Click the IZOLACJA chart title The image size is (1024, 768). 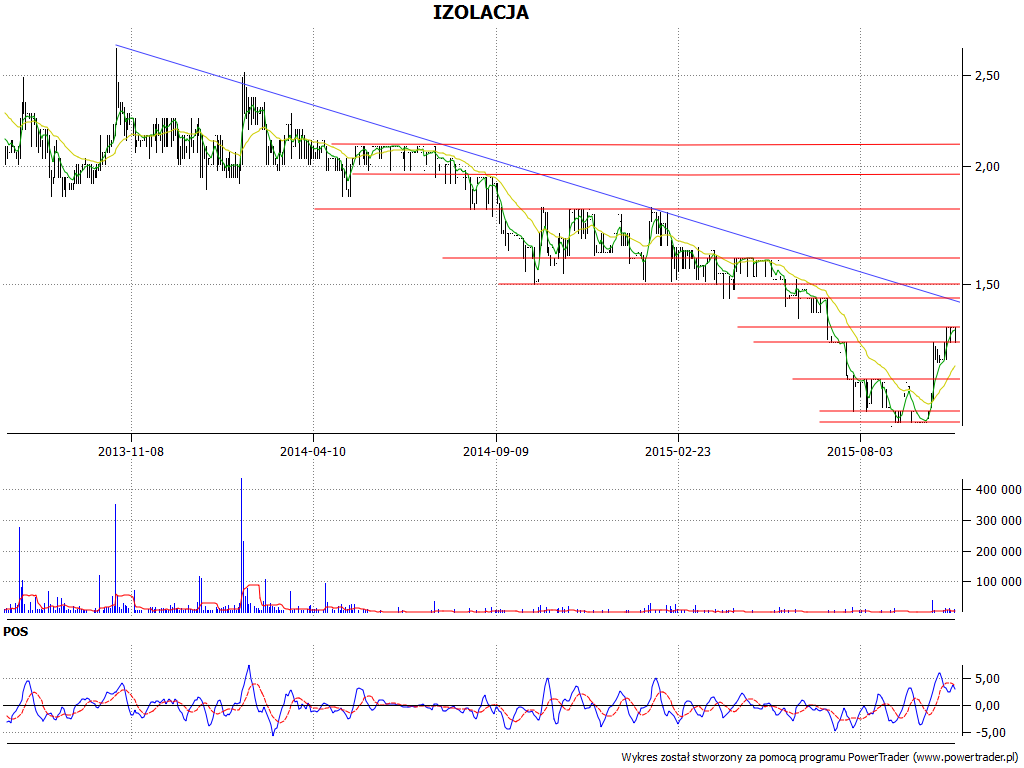[x=481, y=12]
